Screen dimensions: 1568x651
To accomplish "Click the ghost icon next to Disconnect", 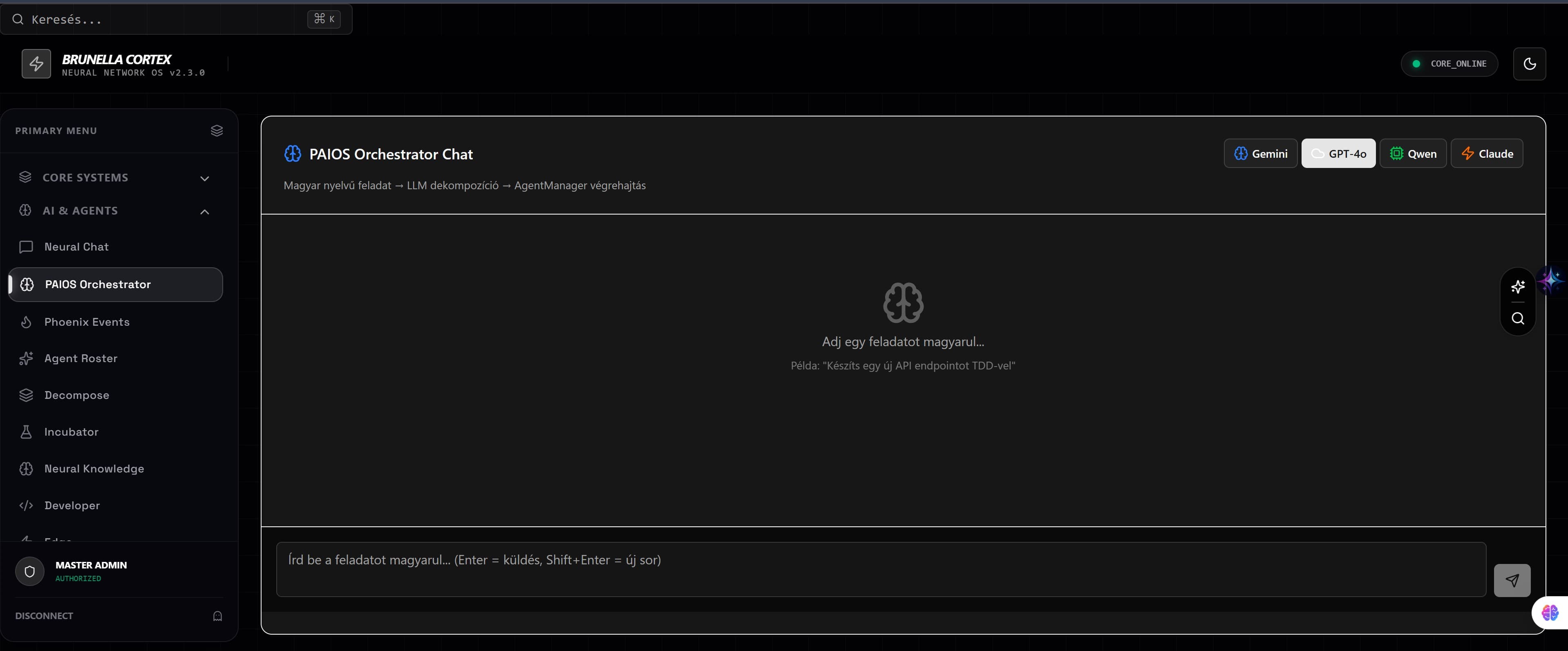I will [x=217, y=616].
